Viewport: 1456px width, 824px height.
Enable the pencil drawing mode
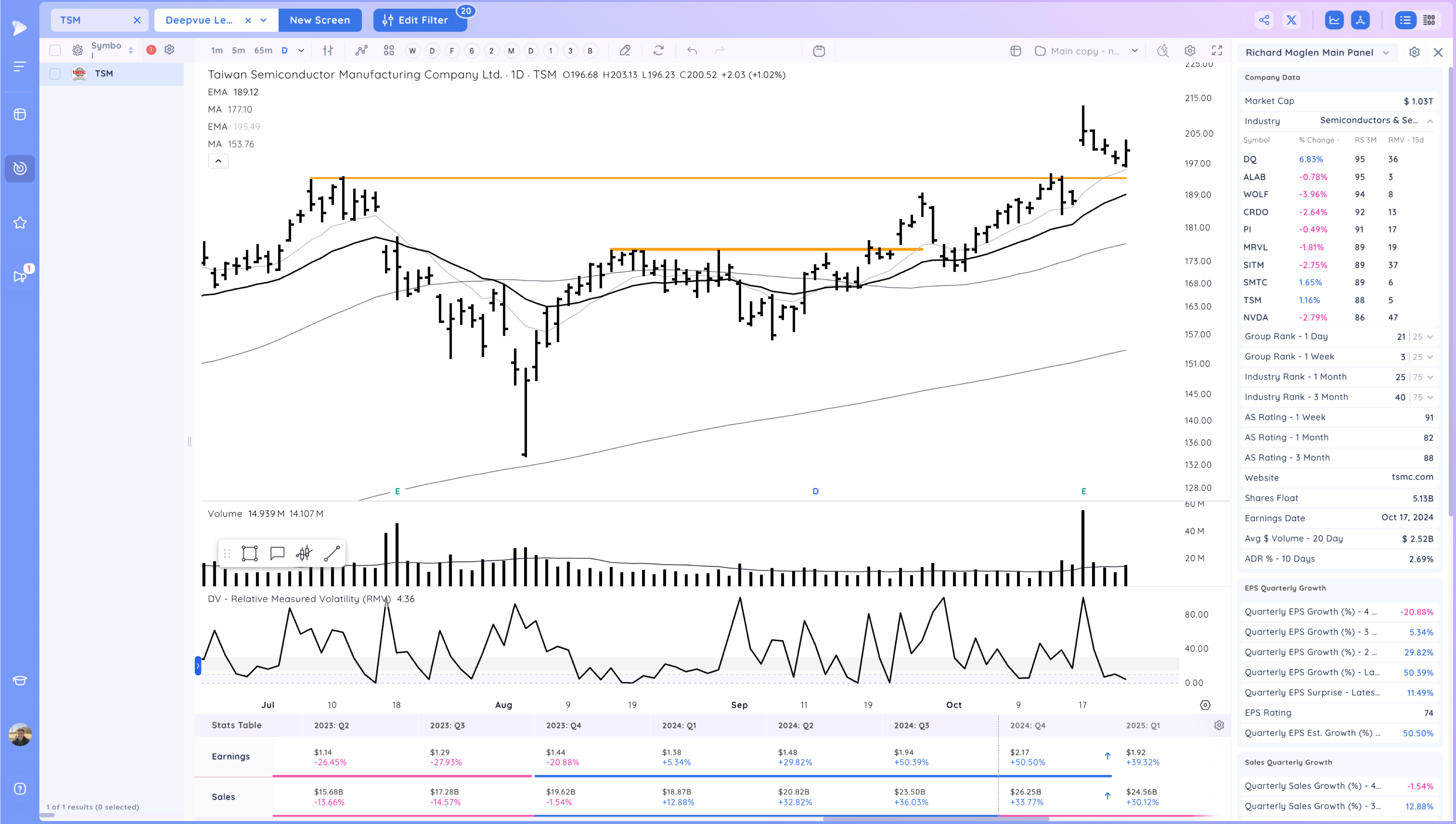point(625,50)
